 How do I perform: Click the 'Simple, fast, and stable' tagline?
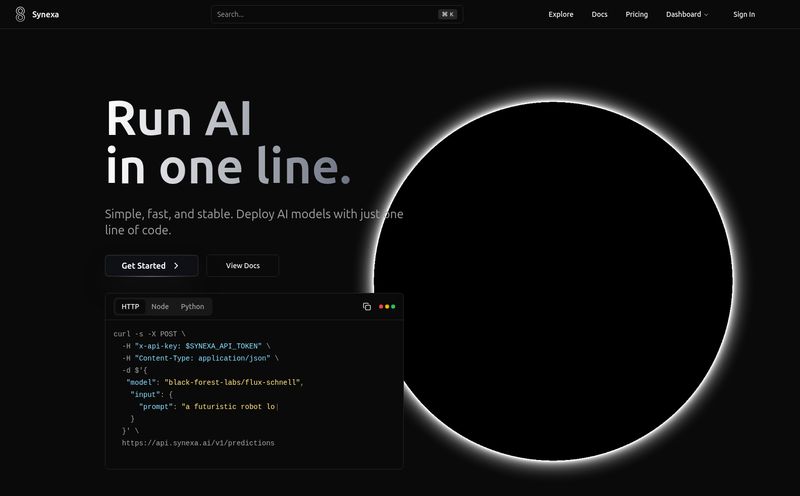coord(254,222)
